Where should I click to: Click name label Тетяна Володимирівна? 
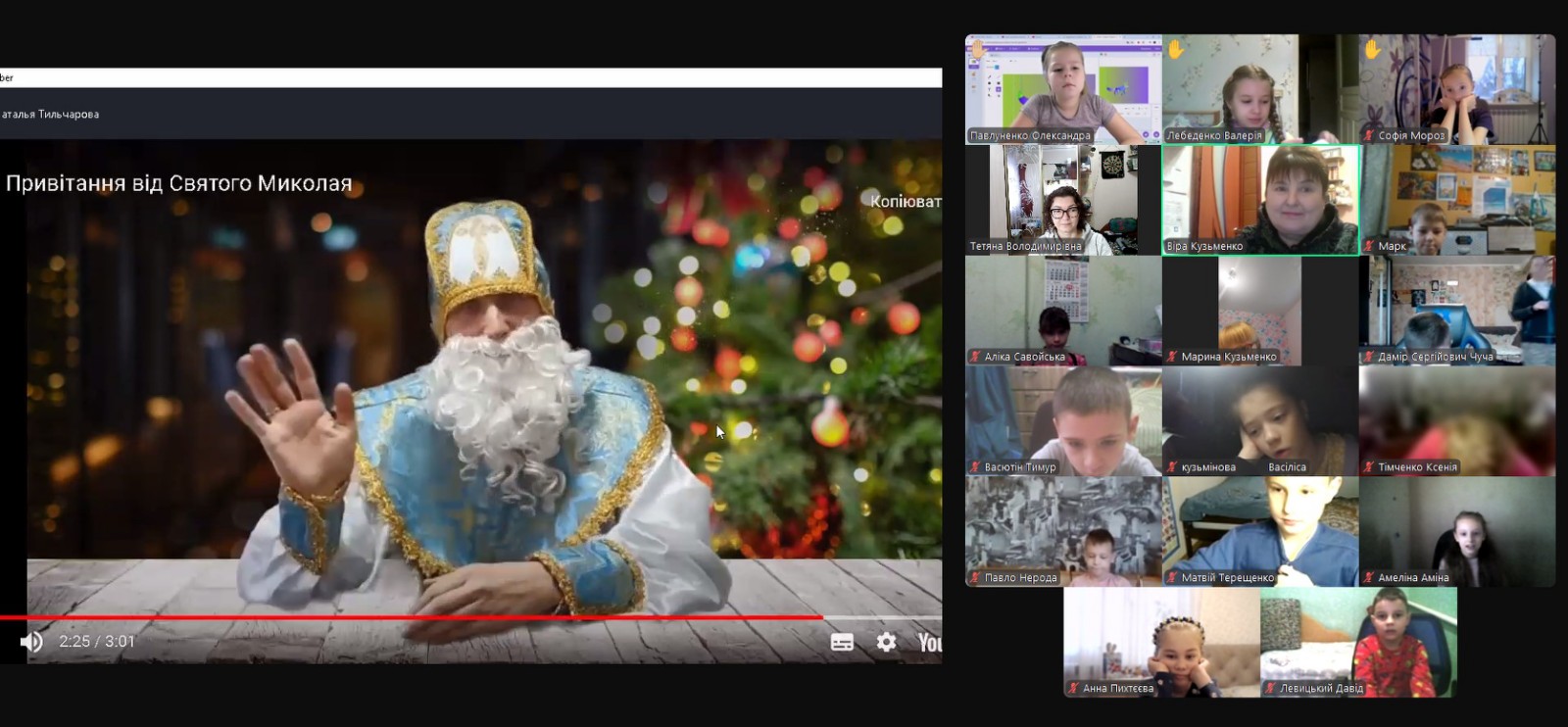click(1025, 247)
